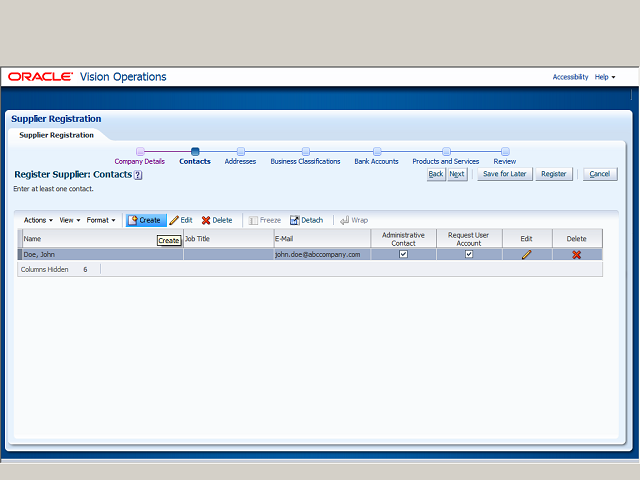640x480 pixels.
Task: Click the E-Mail column header
Action: pos(322,239)
